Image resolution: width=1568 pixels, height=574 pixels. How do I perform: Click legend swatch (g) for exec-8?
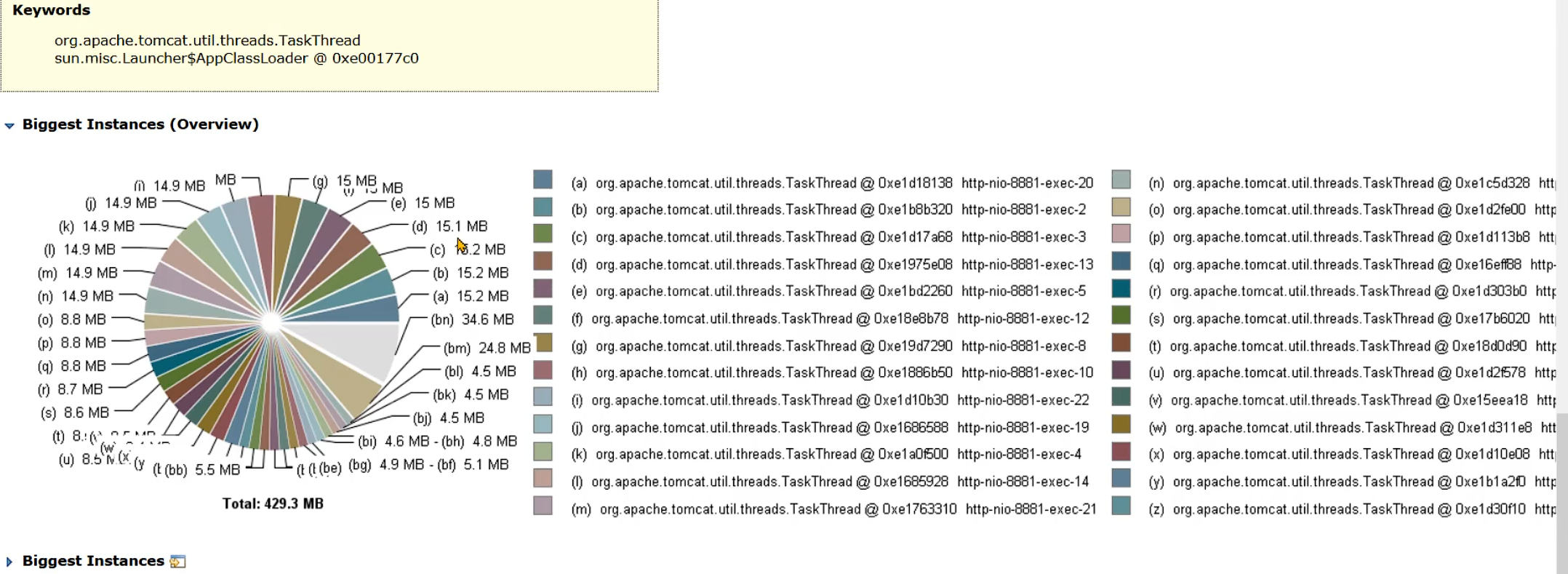point(543,343)
